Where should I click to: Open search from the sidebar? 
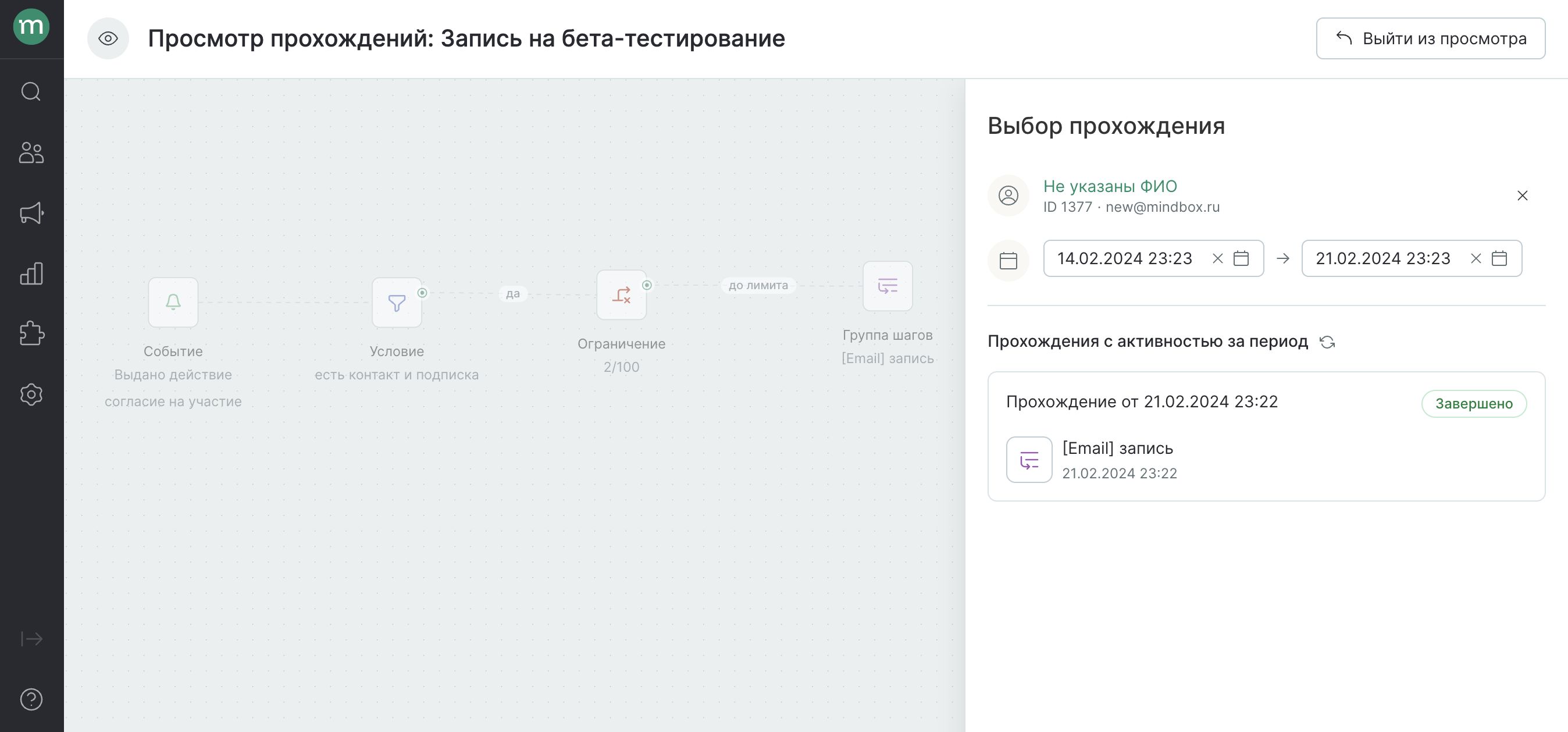(31, 92)
